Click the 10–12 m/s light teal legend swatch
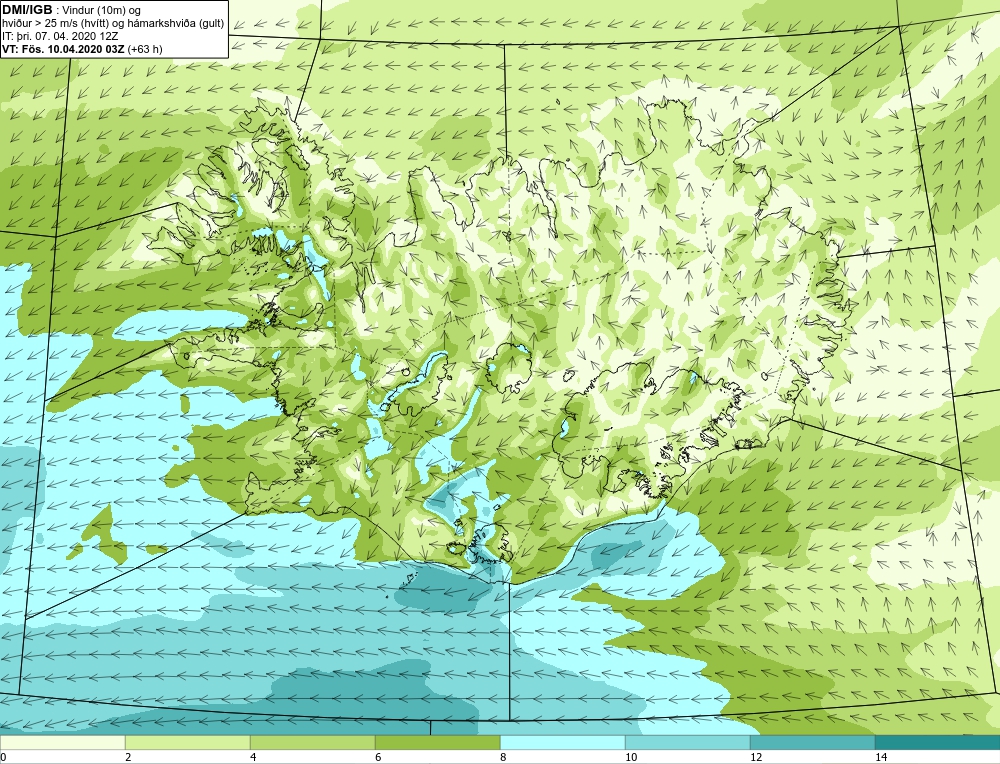The image size is (1000, 764). pyautogui.click(x=688, y=742)
